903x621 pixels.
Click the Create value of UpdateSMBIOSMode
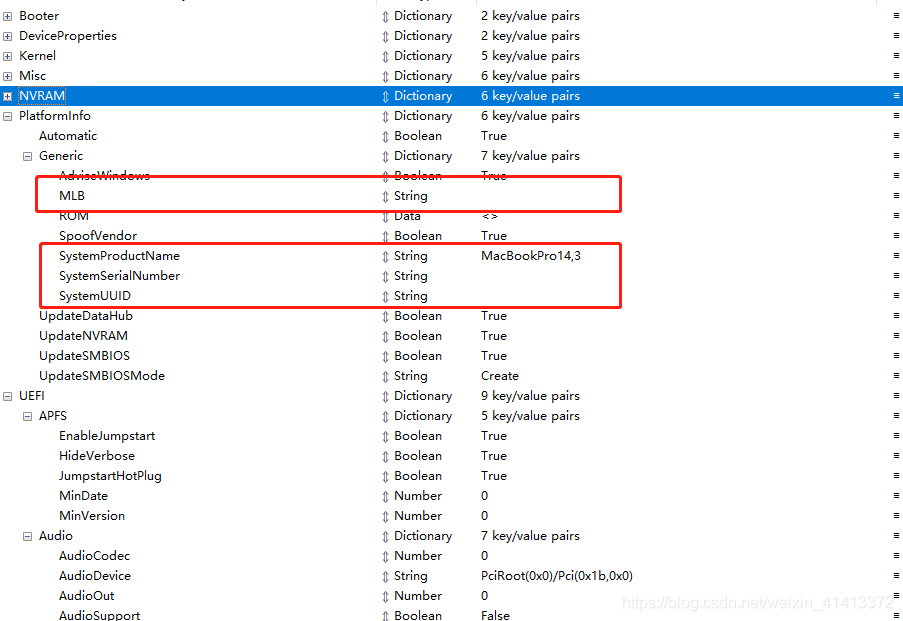tap(500, 376)
